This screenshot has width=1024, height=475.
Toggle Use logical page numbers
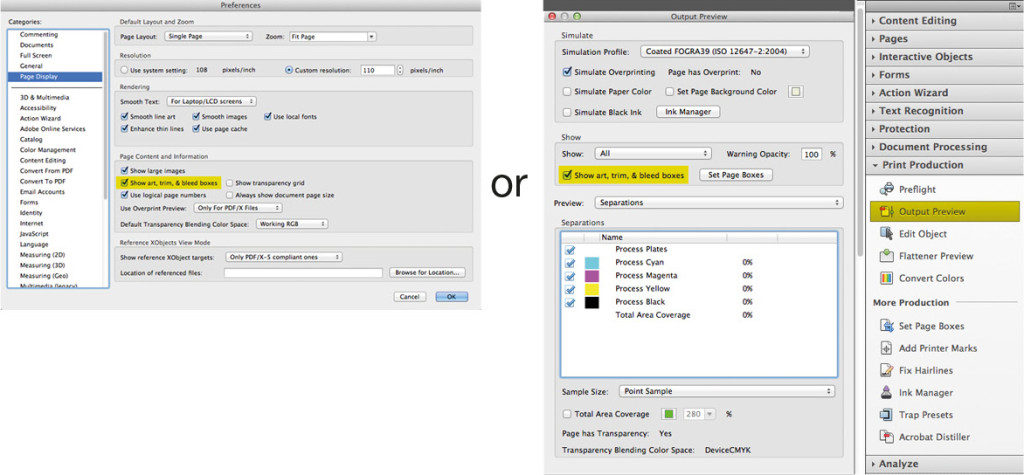[x=125, y=195]
